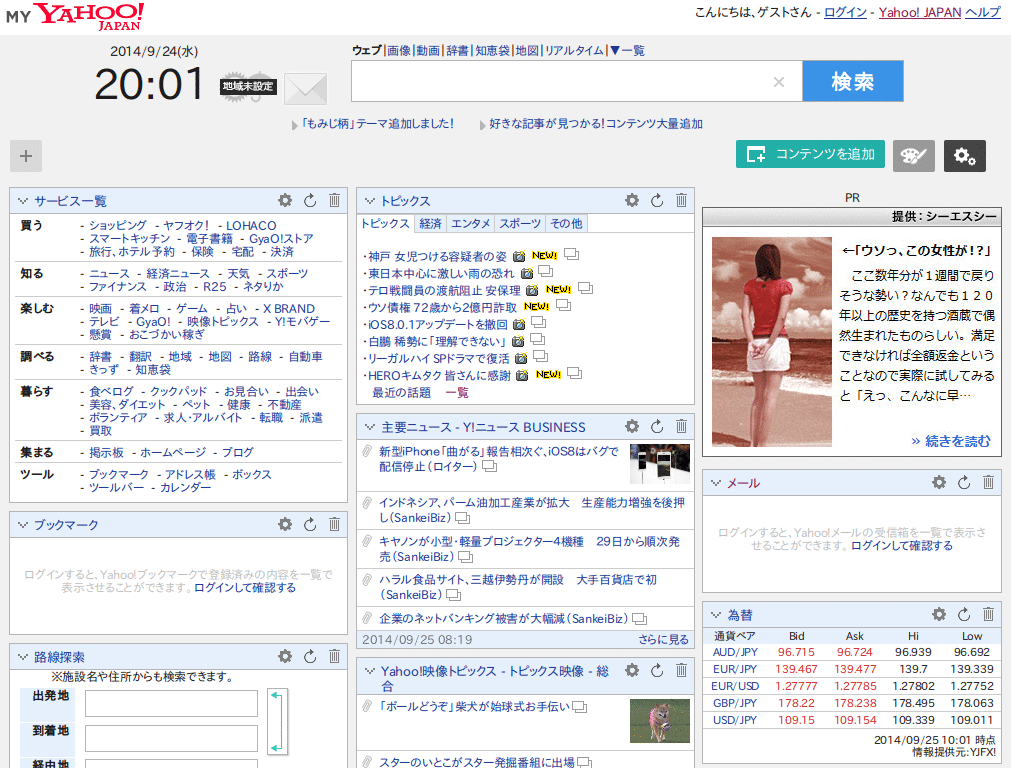Reload the 主要ニュース panel
This screenshot has height=768, width=1024.
pyautogui.click(x=656, y=426)
